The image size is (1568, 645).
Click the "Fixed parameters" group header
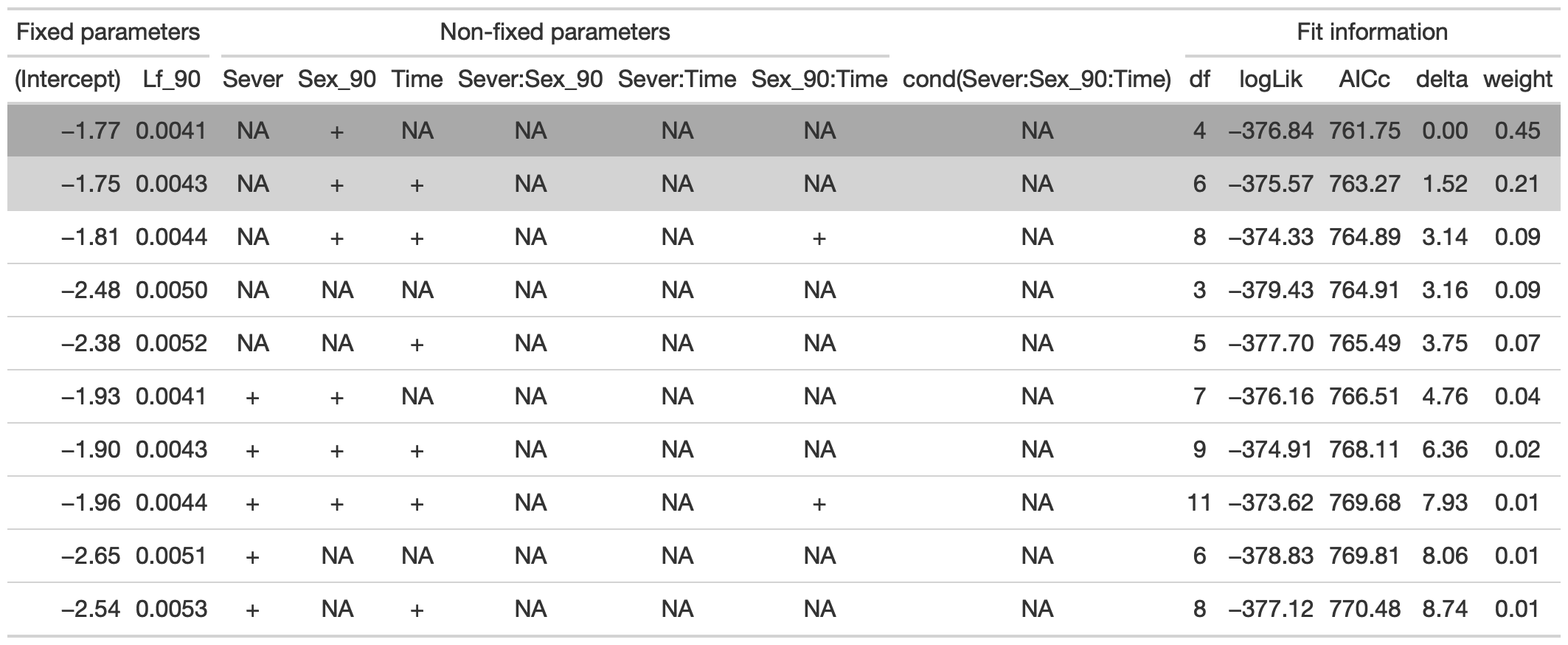click(108, 32)
